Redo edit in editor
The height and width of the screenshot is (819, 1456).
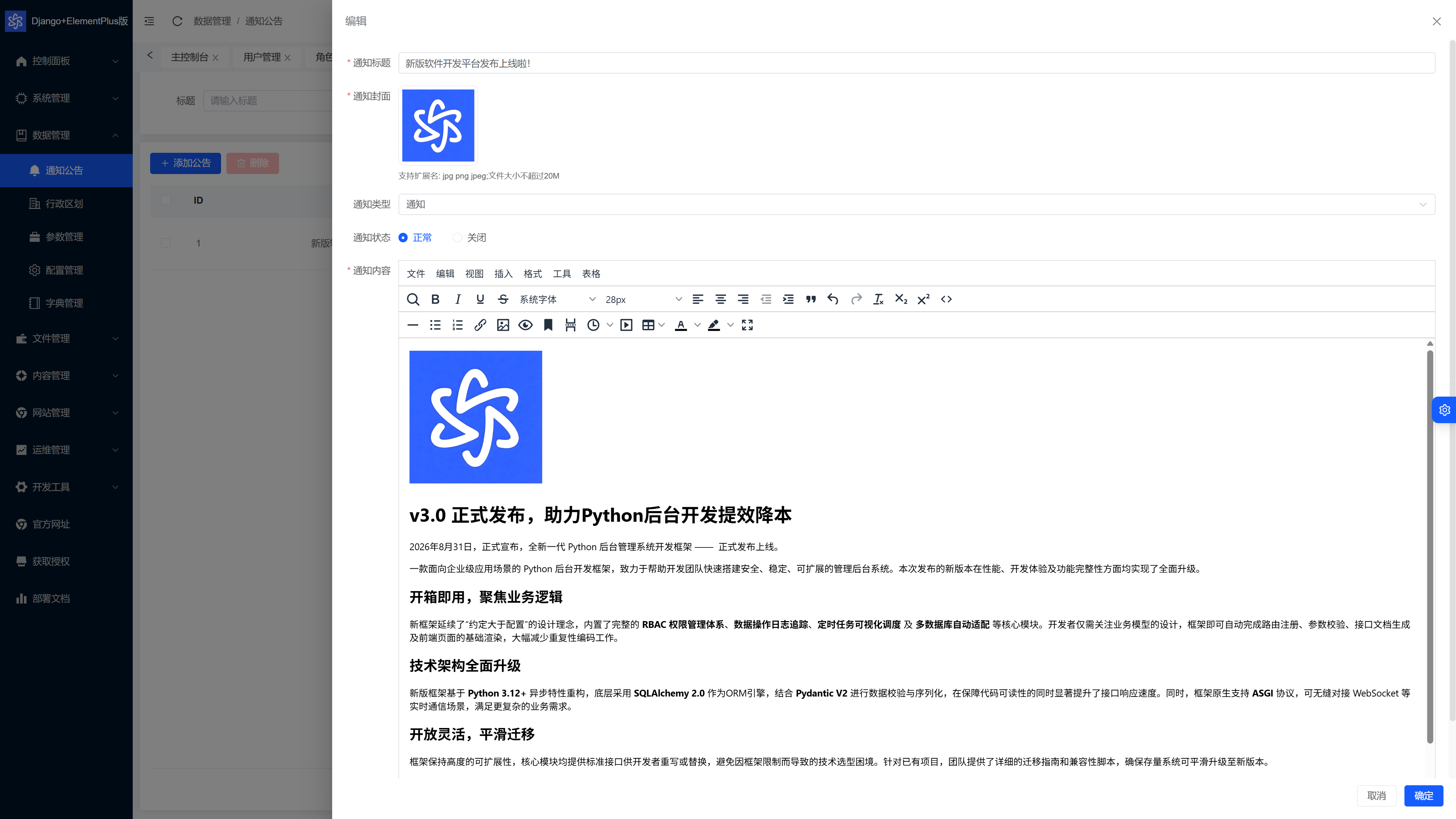pos(856,300)
